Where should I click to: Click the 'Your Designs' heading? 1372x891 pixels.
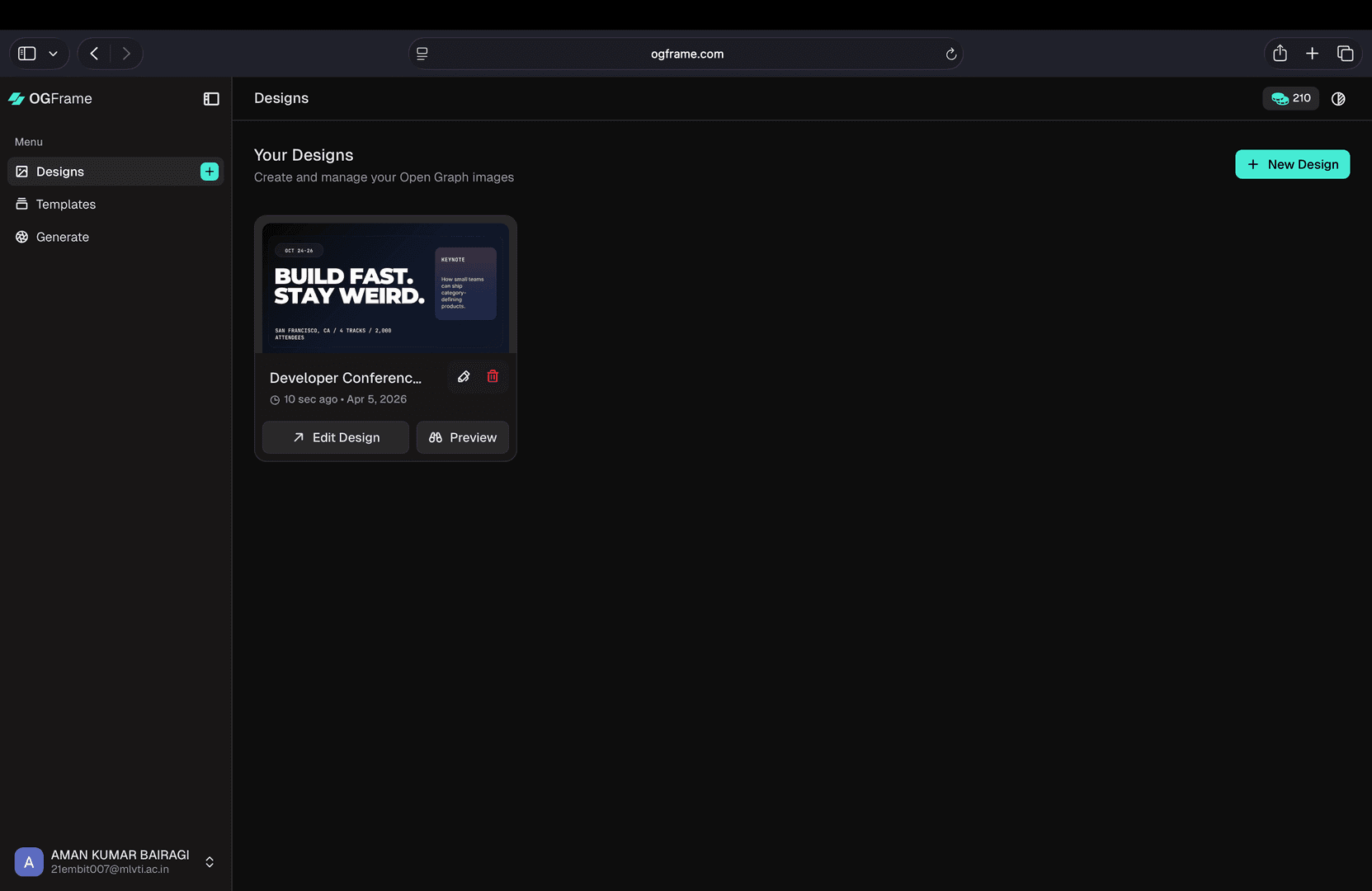(304, 155)
